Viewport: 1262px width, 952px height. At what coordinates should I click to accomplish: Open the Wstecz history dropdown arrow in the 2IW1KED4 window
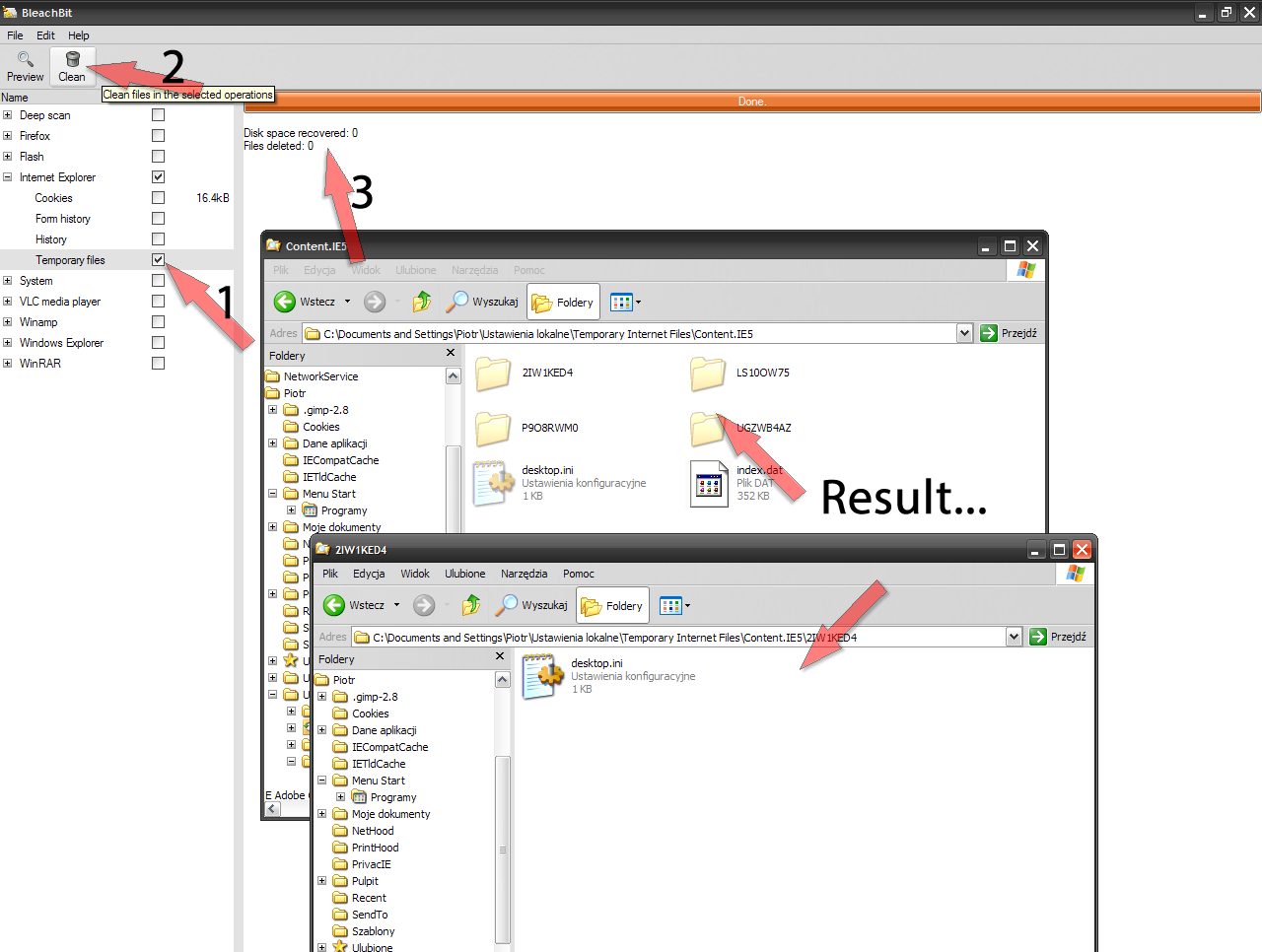point(397,605)
